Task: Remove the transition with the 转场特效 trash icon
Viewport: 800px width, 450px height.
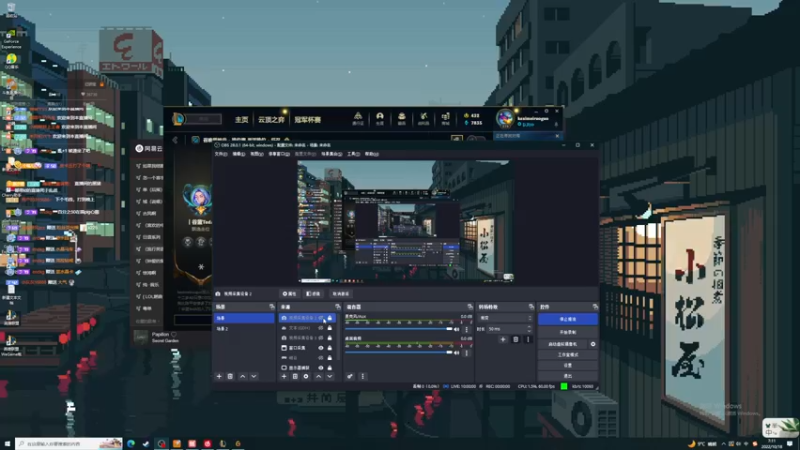Action: tap(515, 339)
